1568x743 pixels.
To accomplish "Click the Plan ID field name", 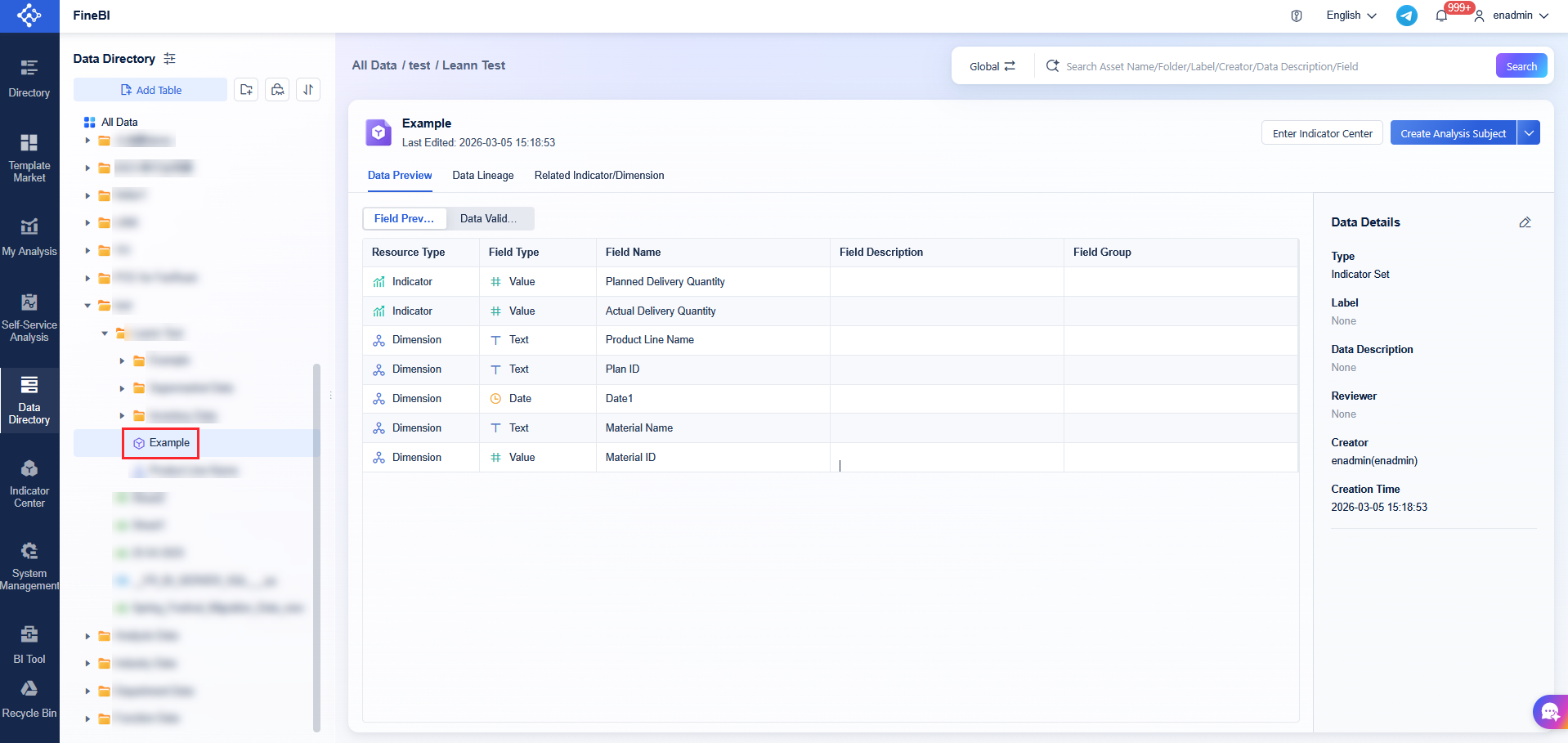I will pyautogui.click(x=623, y=369).
